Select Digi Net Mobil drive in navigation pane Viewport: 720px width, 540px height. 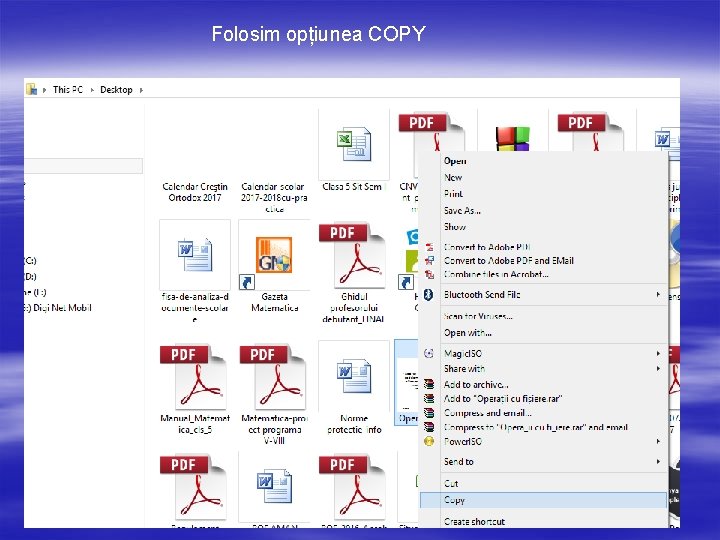coord(58,308)
